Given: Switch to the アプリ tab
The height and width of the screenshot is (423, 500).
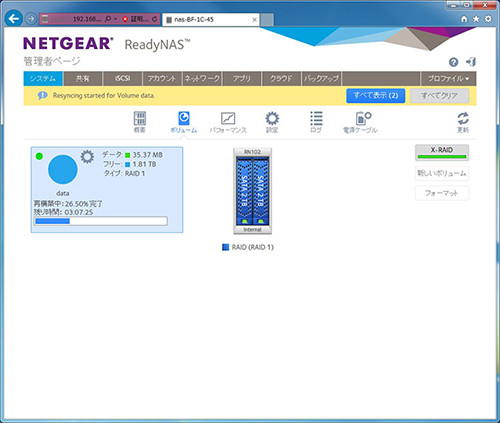Looking at the screenshot, I should (x=242, y=79).
